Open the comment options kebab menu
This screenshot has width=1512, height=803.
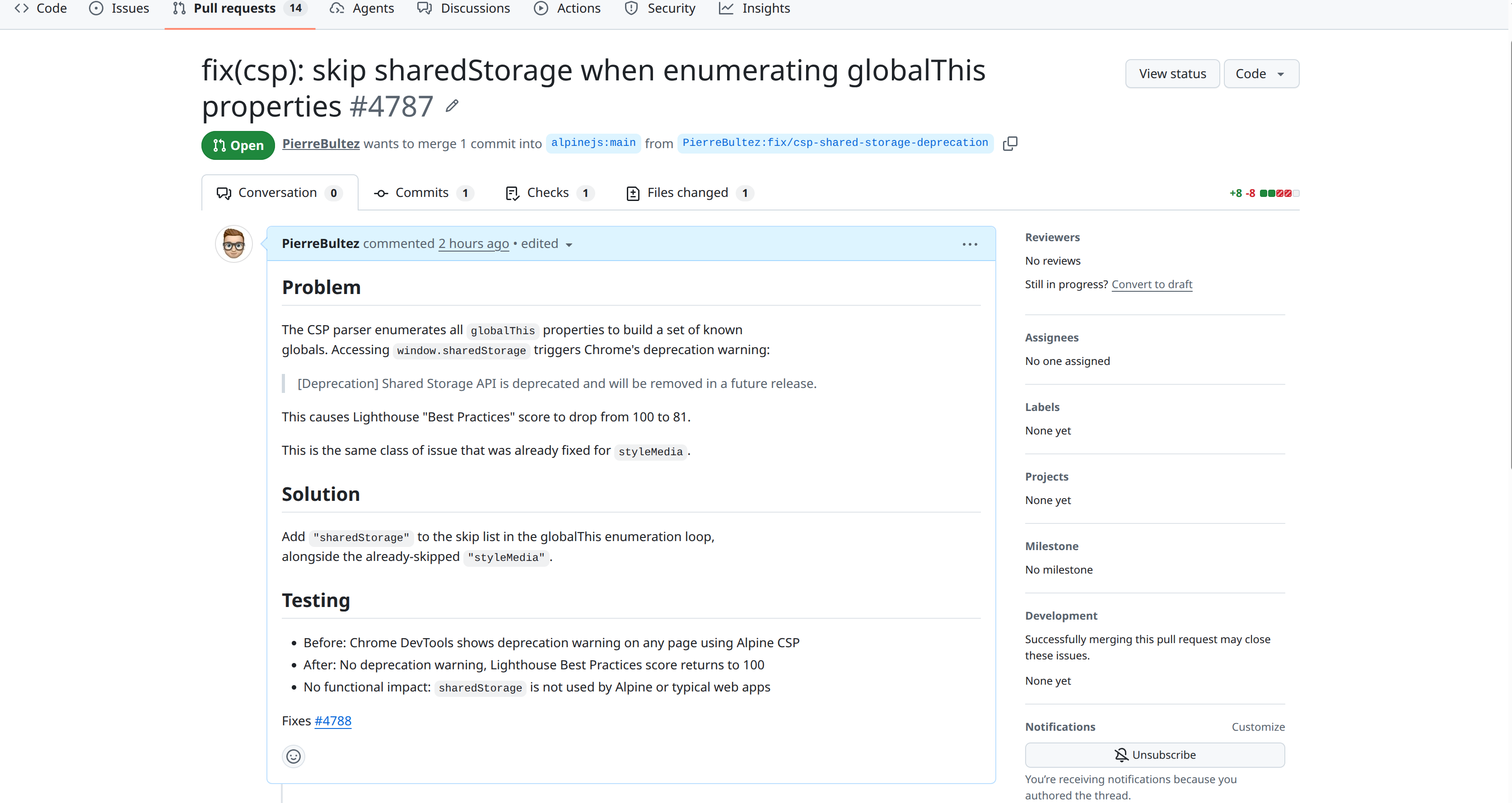point(970,243)
